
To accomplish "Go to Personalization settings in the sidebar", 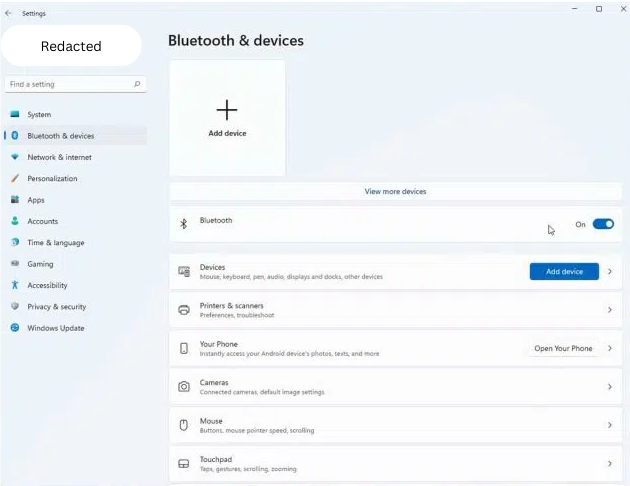I will point(52,178).
